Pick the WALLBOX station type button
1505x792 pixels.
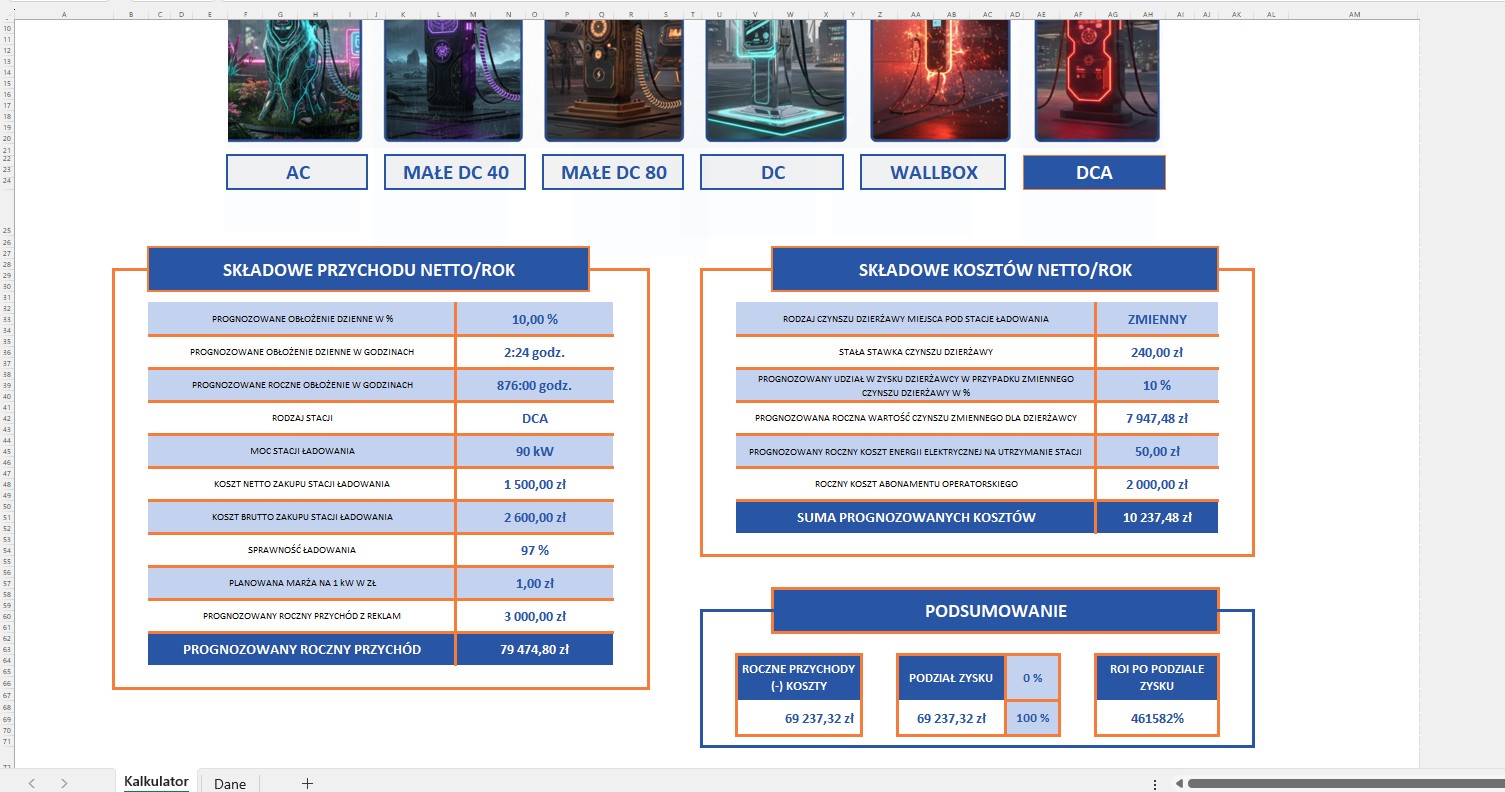point(933,172)
